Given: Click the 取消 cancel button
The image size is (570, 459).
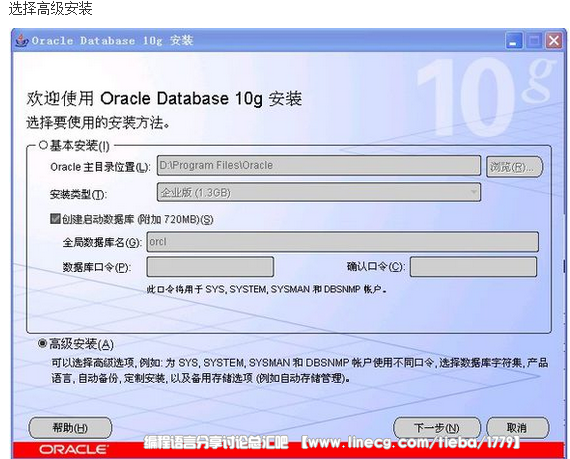Looking at the screenshot, I should point(517,428).
